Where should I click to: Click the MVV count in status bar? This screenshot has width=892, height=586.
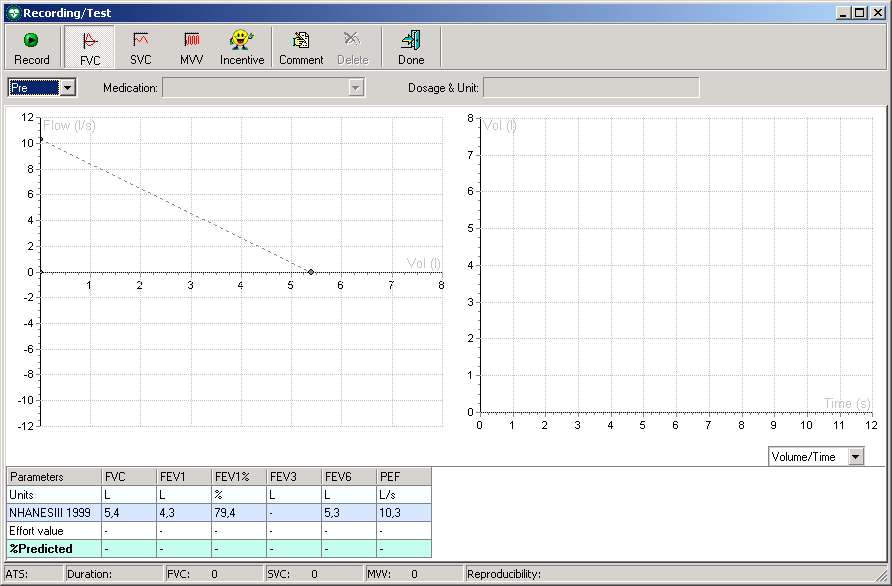click(414, 574)
